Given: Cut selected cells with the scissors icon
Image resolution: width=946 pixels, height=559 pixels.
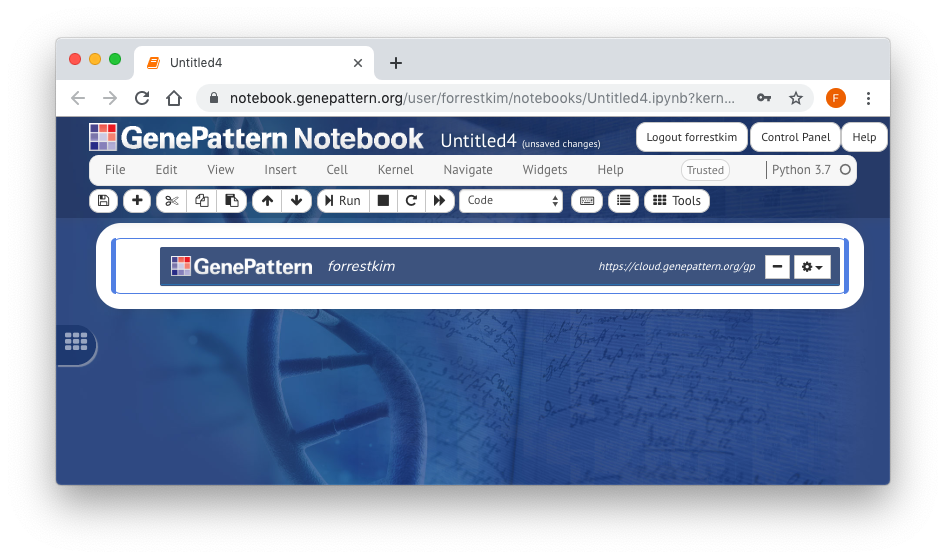Looking at the screenshot, I should pos(171,201).
